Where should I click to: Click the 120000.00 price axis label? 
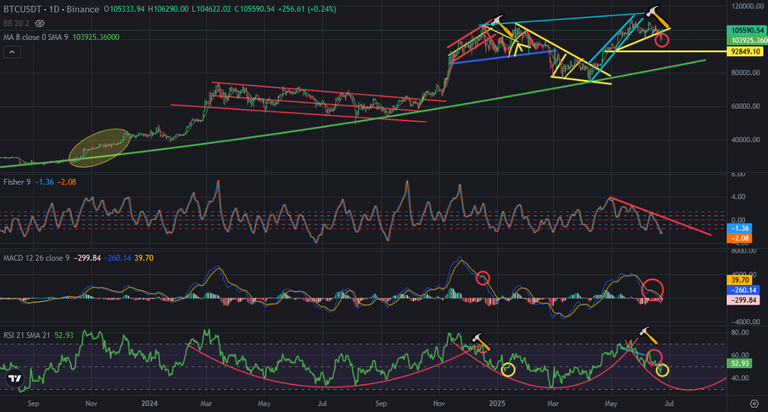746,6
